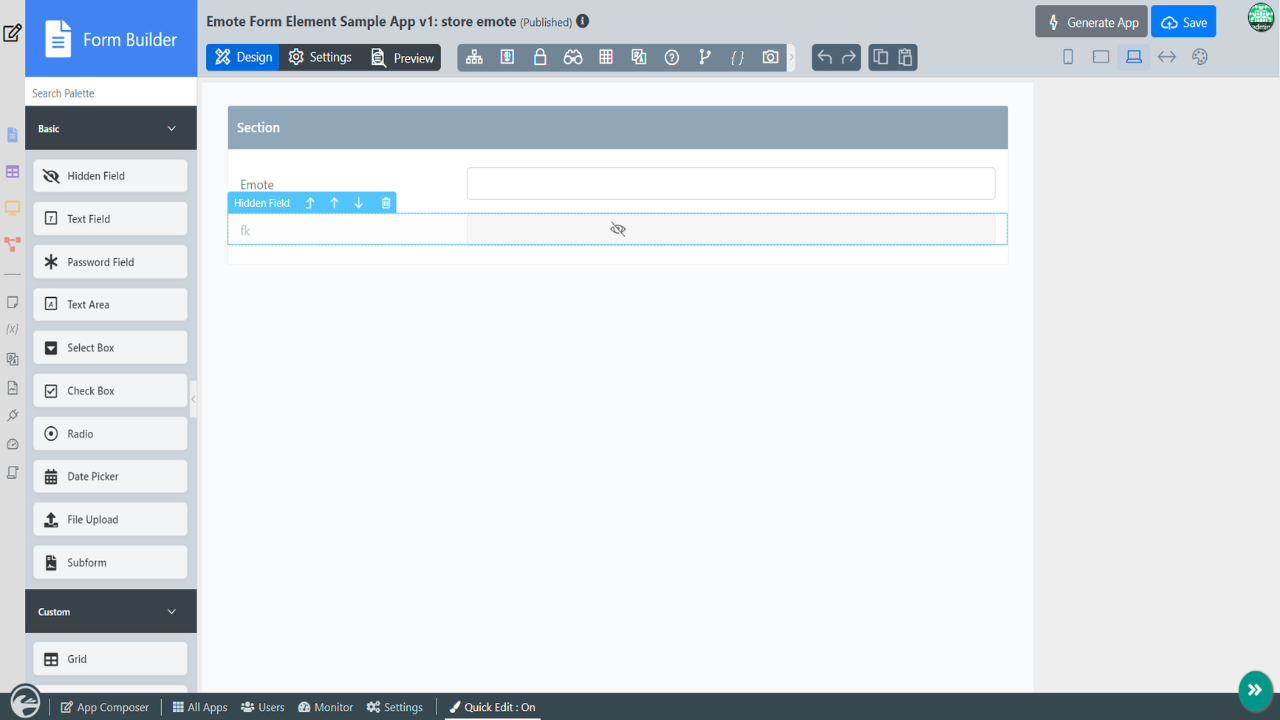Click the redo arrow in toolbar
The height and width of the screenshot is (720, 1280).
point(849,57)
